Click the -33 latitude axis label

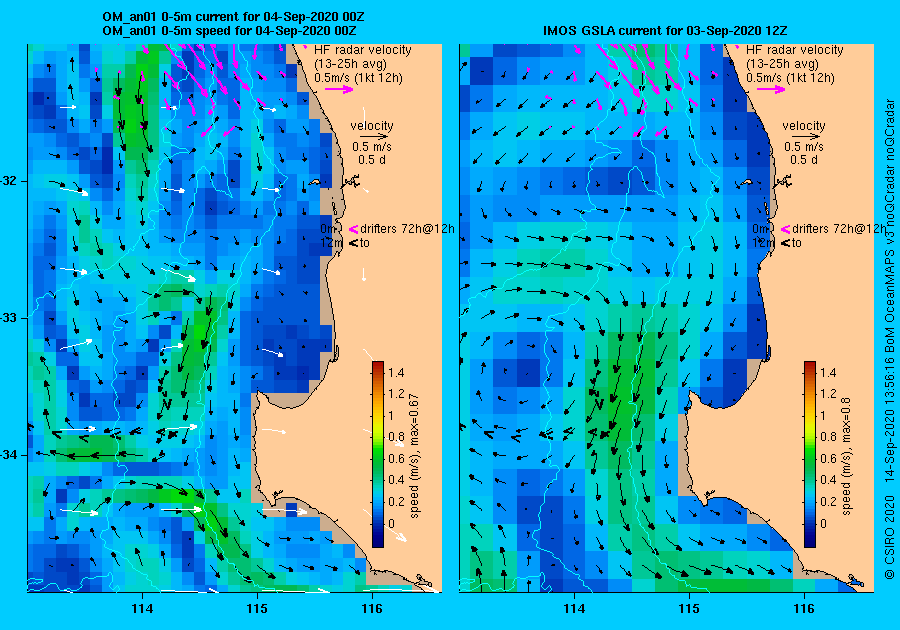pyautogui.click(x=9, y=318)
